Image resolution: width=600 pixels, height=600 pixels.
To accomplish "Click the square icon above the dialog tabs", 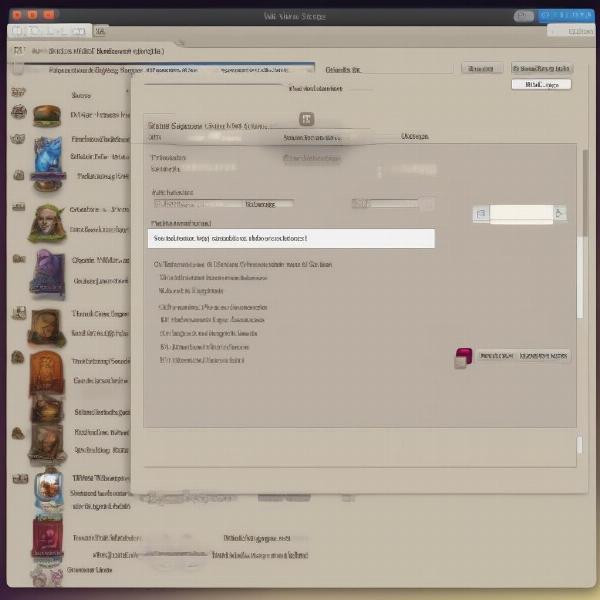I will point(306,119).
